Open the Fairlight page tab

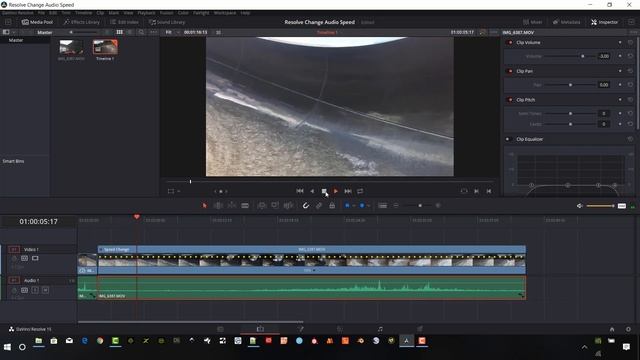(x=380, y=329)
